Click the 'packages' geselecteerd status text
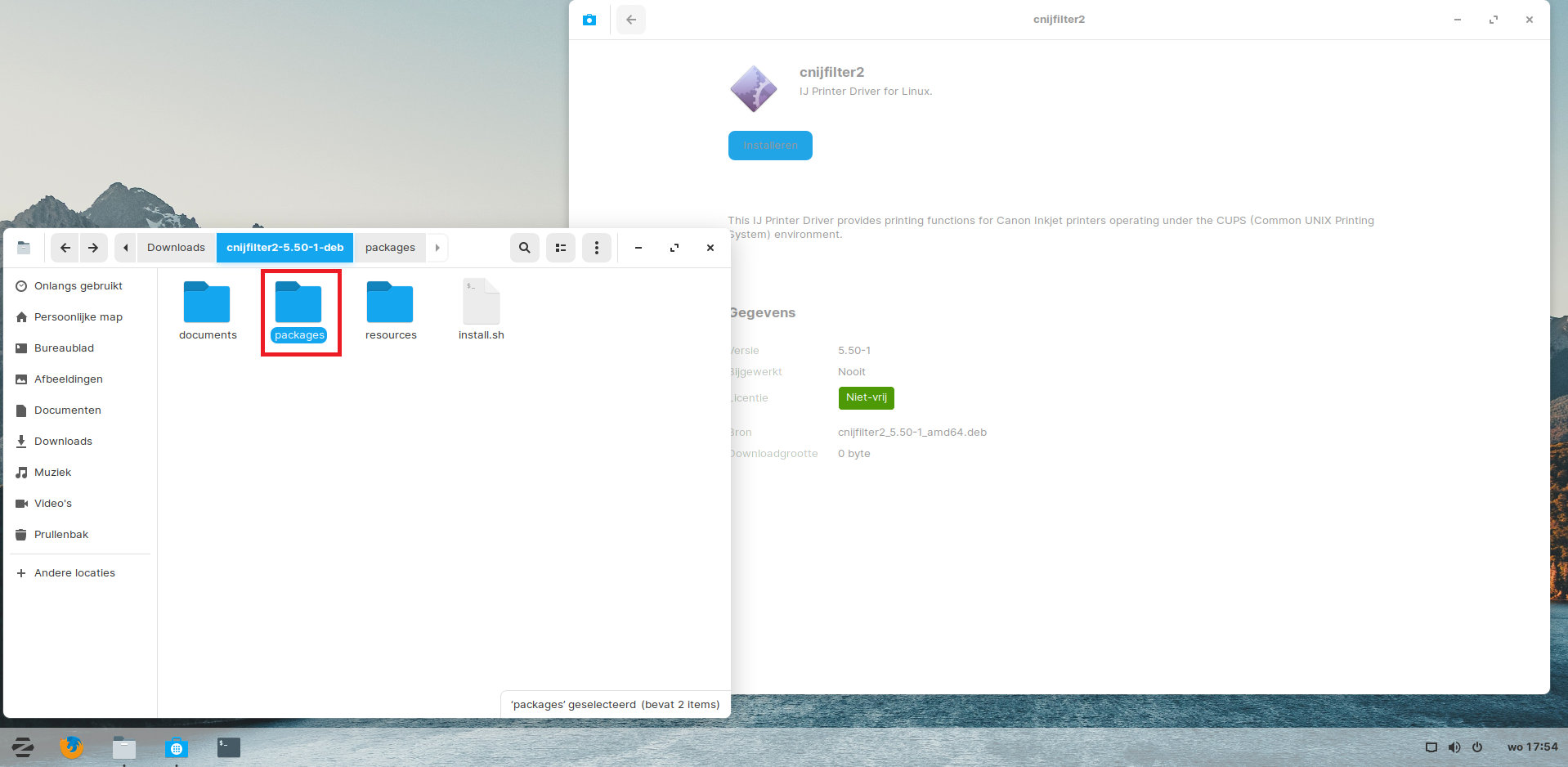Viewport: 1568px width, 767px height. [615, 705]
